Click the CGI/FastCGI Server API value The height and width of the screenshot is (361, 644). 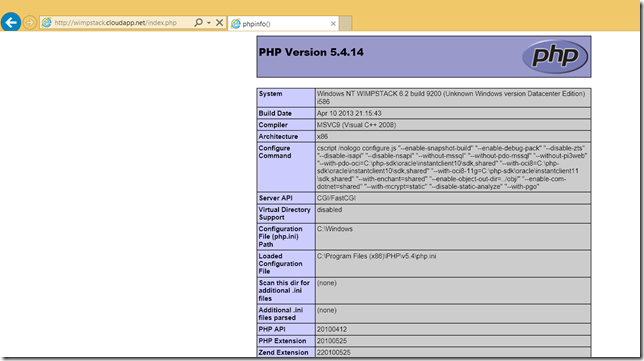click(x=336, y=198)
